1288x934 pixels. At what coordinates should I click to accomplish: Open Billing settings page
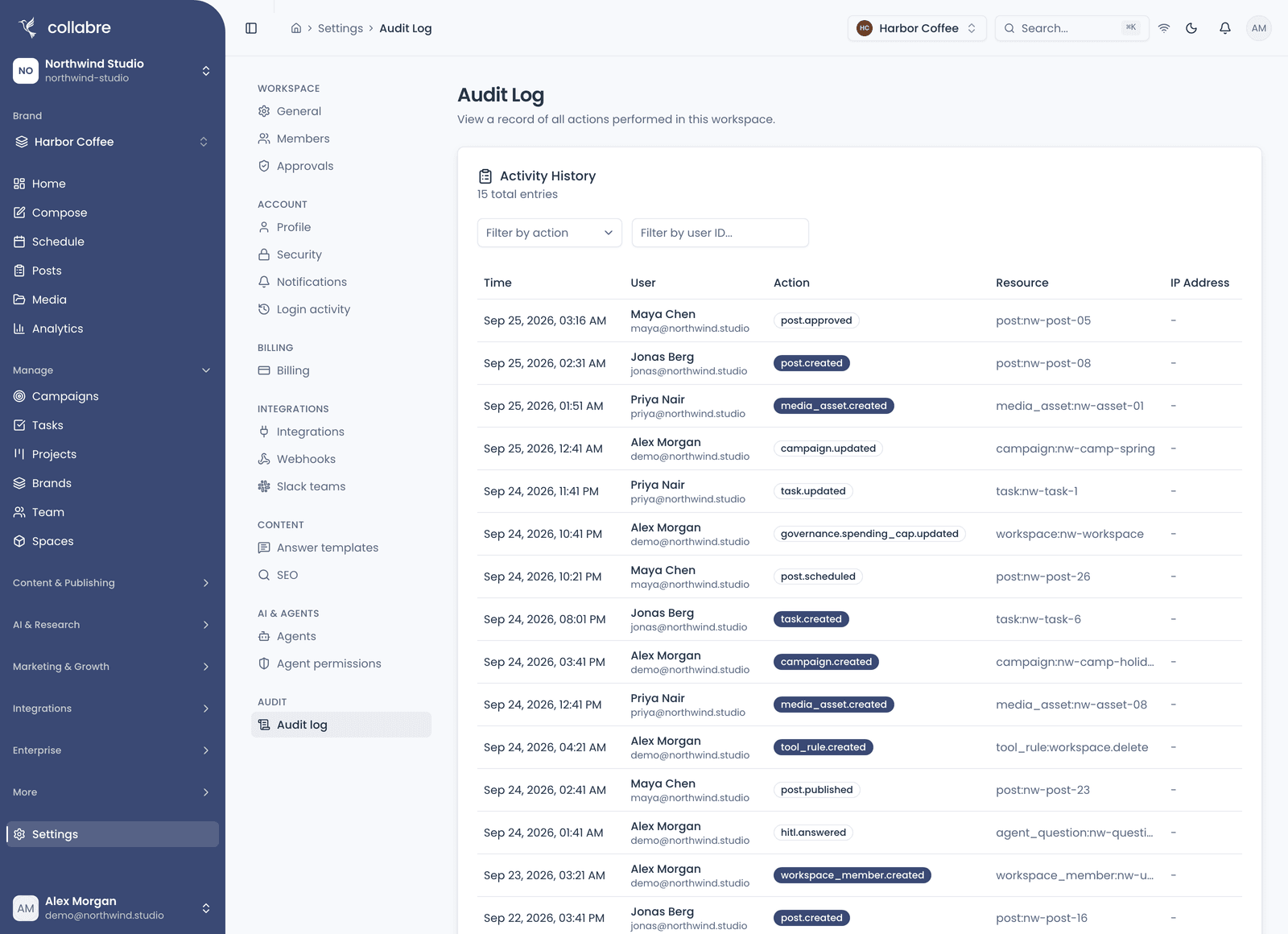[x=341, y=370]
